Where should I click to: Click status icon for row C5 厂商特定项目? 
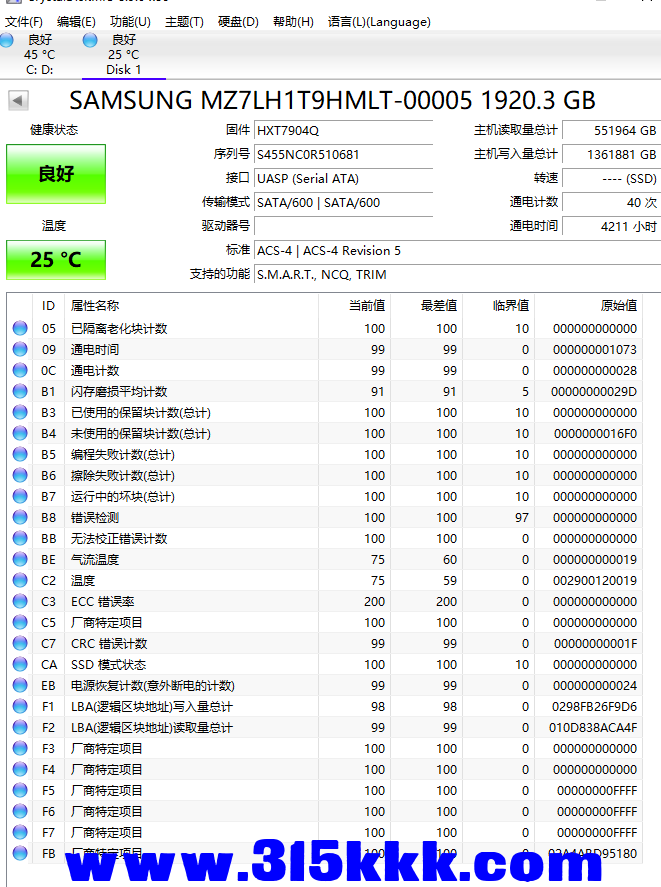pos(20,622)
